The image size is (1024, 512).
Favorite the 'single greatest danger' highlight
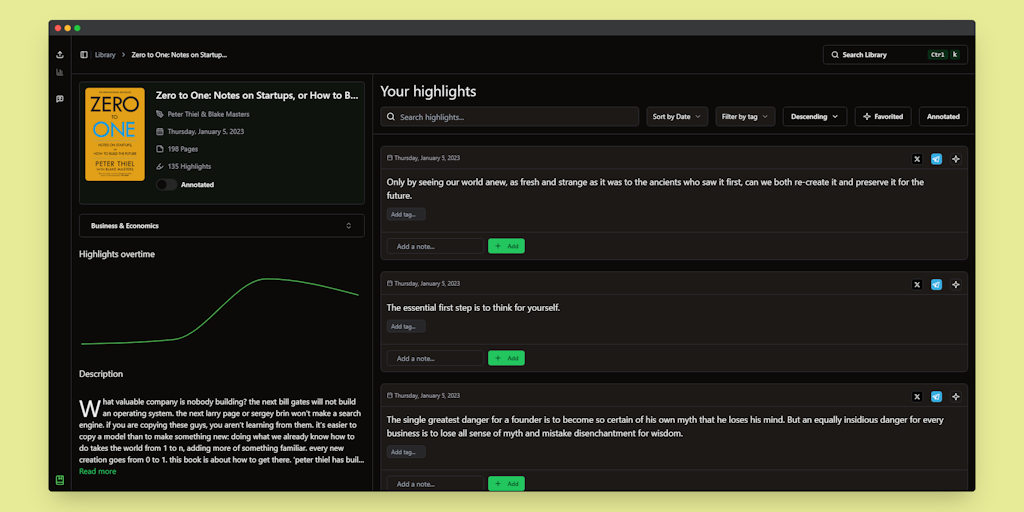(x=955, y=396)
